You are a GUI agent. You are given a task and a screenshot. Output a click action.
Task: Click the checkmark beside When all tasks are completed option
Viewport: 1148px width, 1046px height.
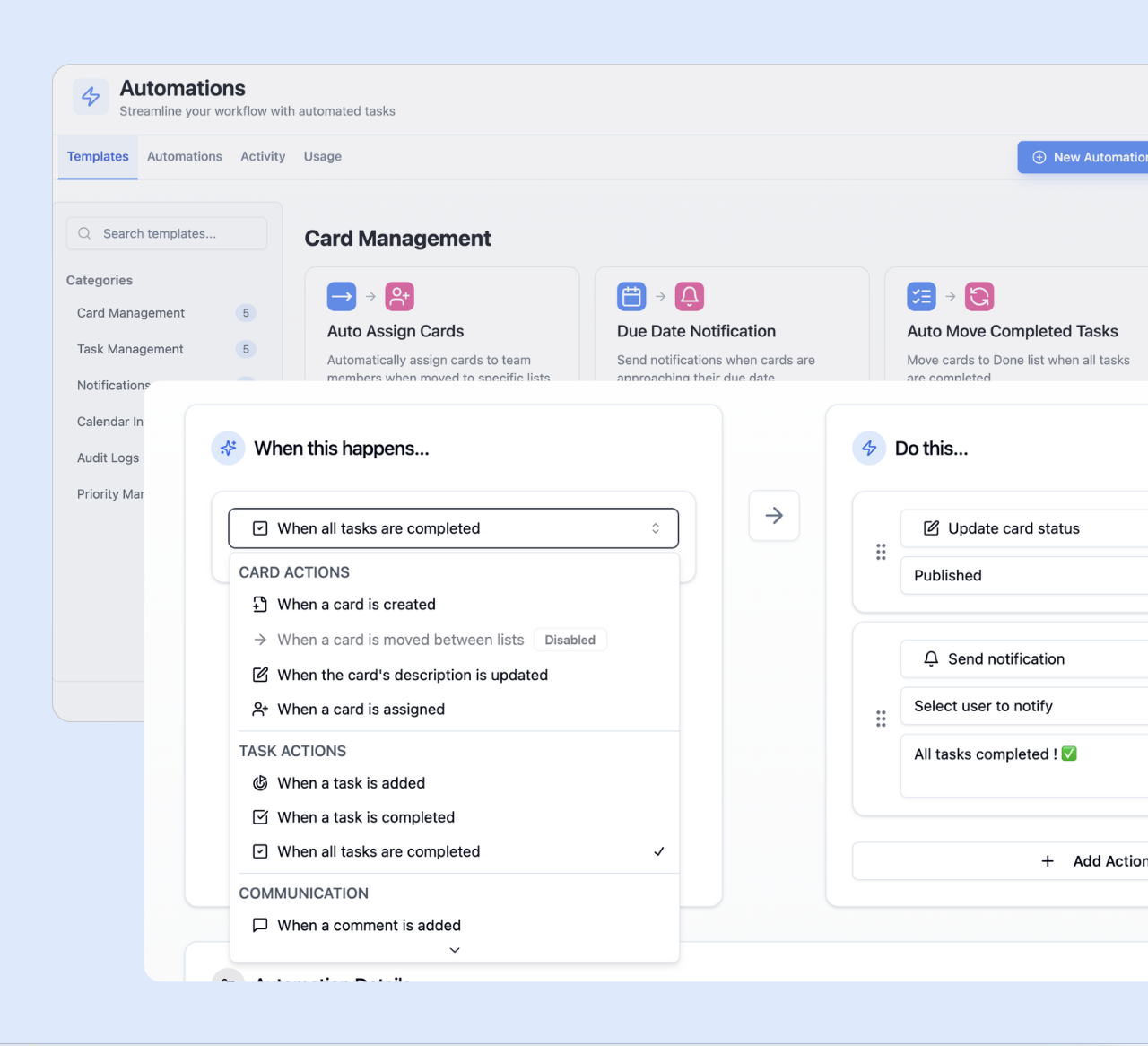coord(659,851)
